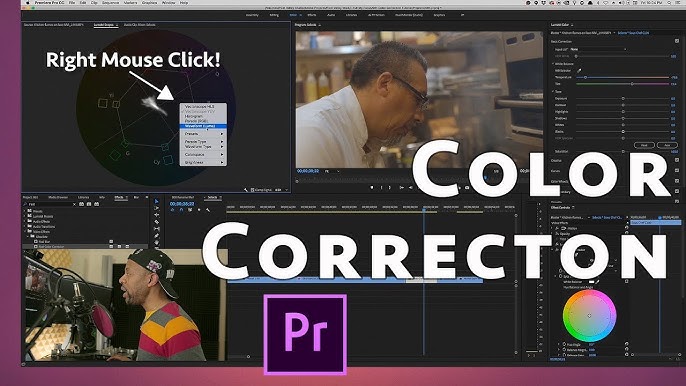
Task: Open the workspace overflow chevron menu
Action: (x=463, y=15)
